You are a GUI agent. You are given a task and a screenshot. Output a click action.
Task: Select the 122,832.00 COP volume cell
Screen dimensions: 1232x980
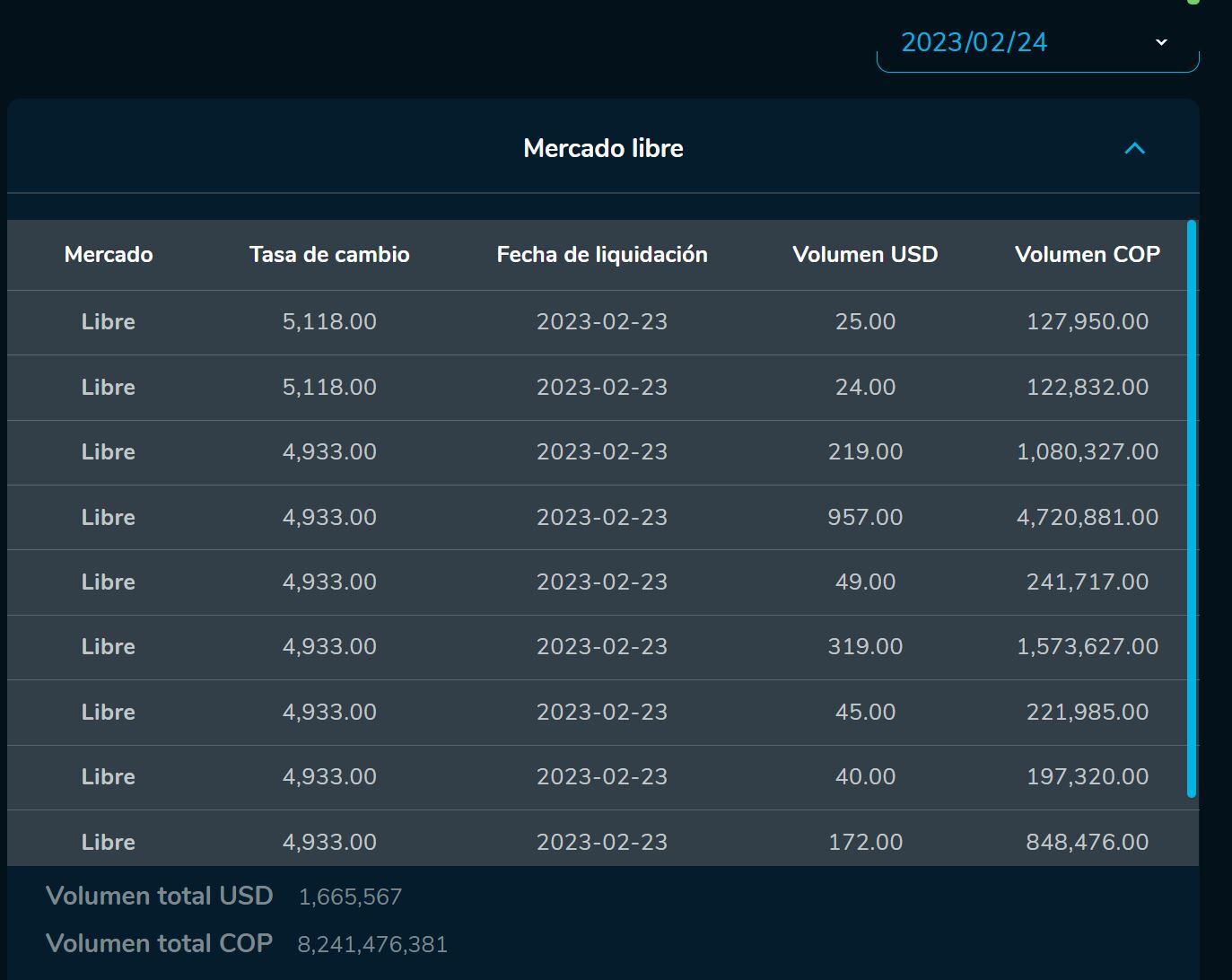click(1087, 387)
